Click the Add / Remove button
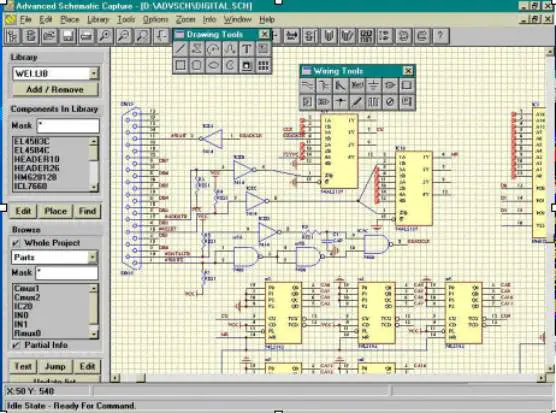The image size is (556, 413). (x=55, y=90)
